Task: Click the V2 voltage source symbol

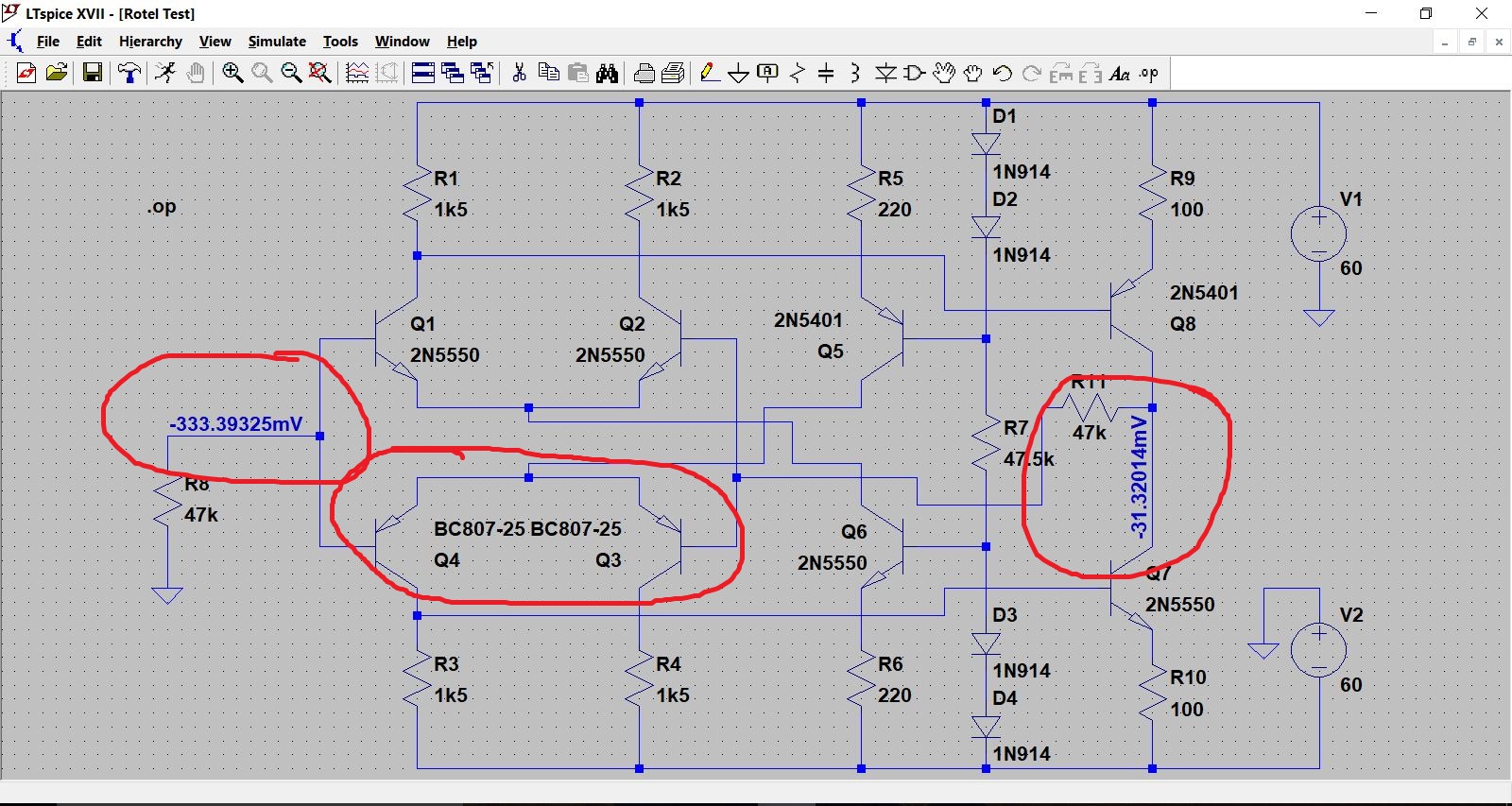Action: tap(1319, 649)
